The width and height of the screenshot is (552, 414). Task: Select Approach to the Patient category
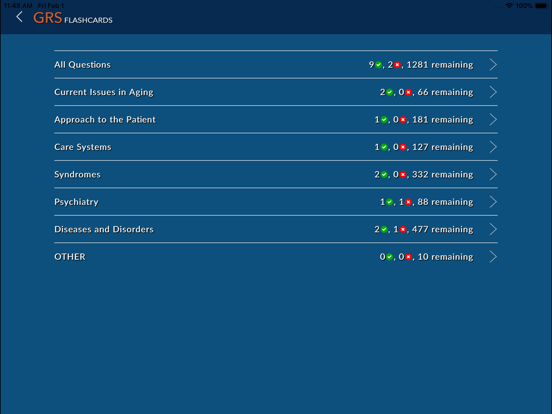click(276, 119)
